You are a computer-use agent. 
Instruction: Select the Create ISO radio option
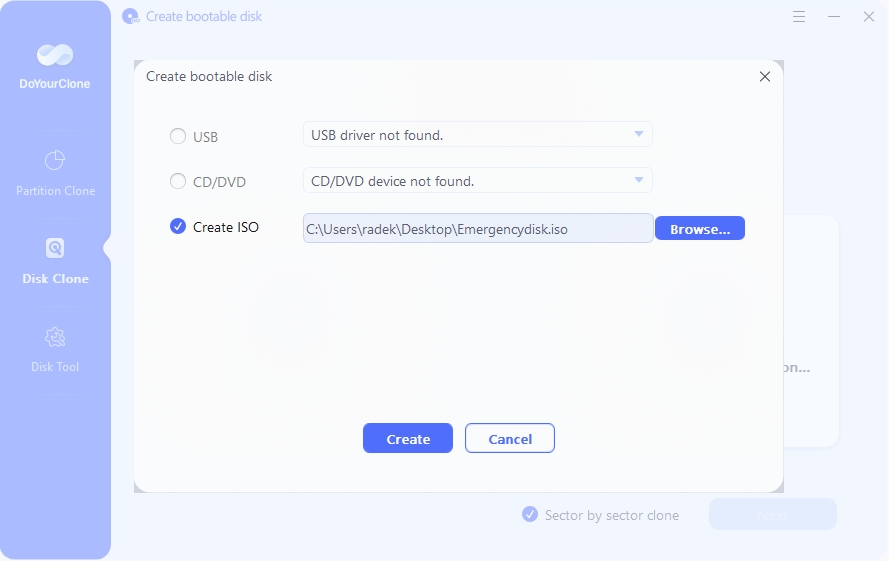click(178, 227)
